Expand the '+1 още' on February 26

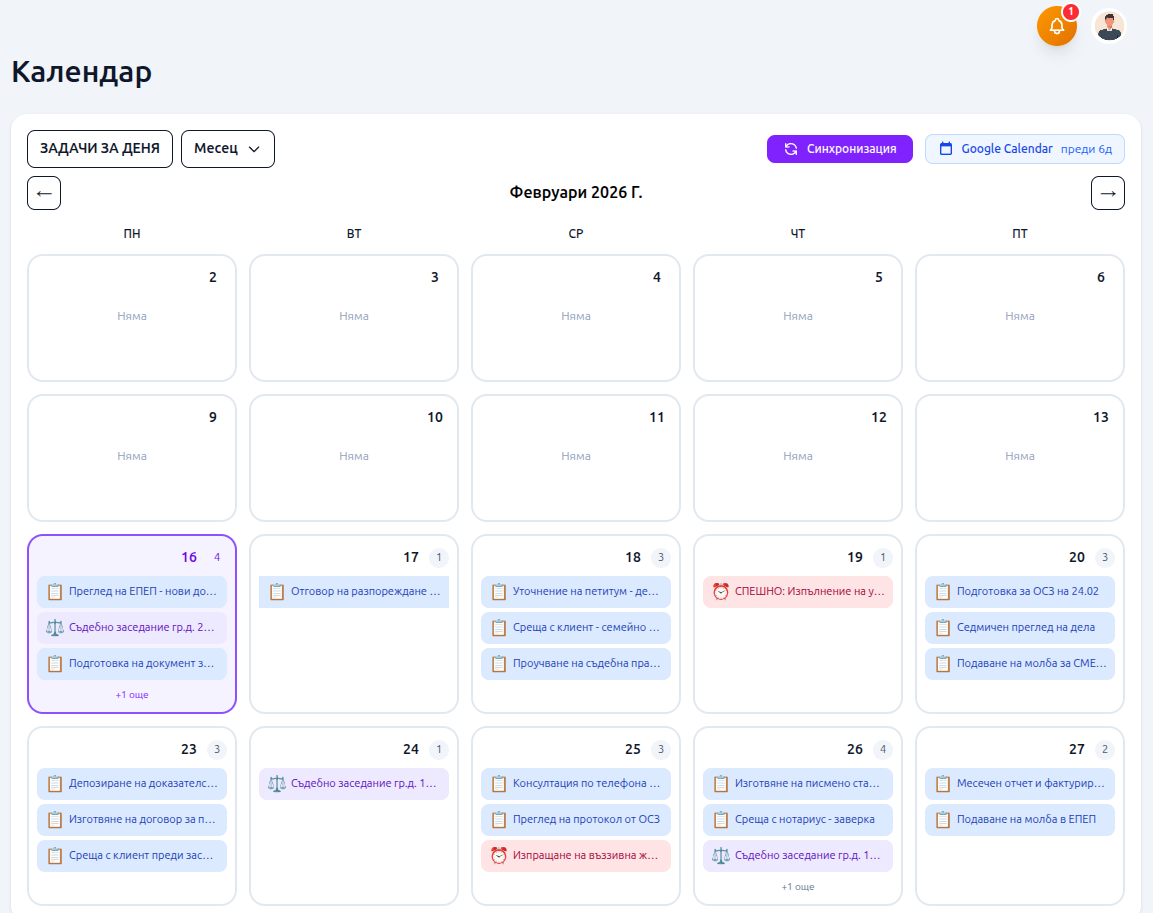point(797,886)
